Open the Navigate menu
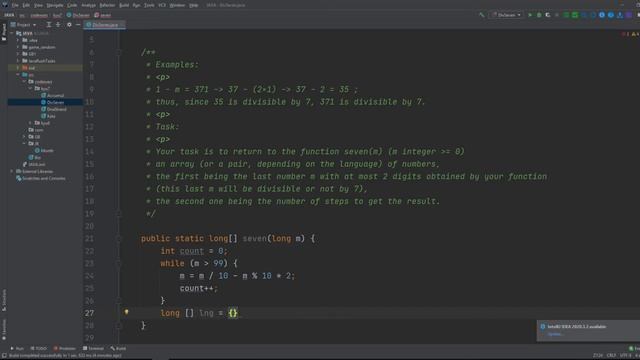The image size is (640, 360). pyautogui.click(x=55, y=5)
